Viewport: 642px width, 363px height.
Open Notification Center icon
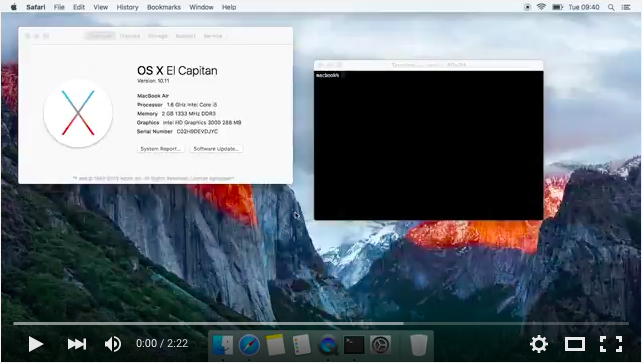626,7
